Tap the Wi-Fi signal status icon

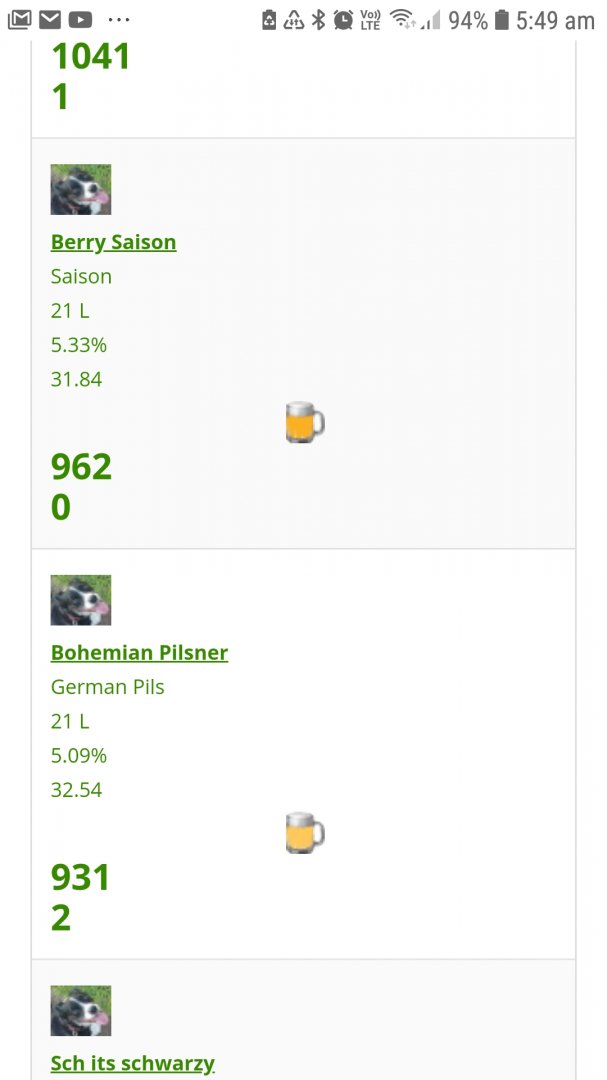(x=402, y=20)
